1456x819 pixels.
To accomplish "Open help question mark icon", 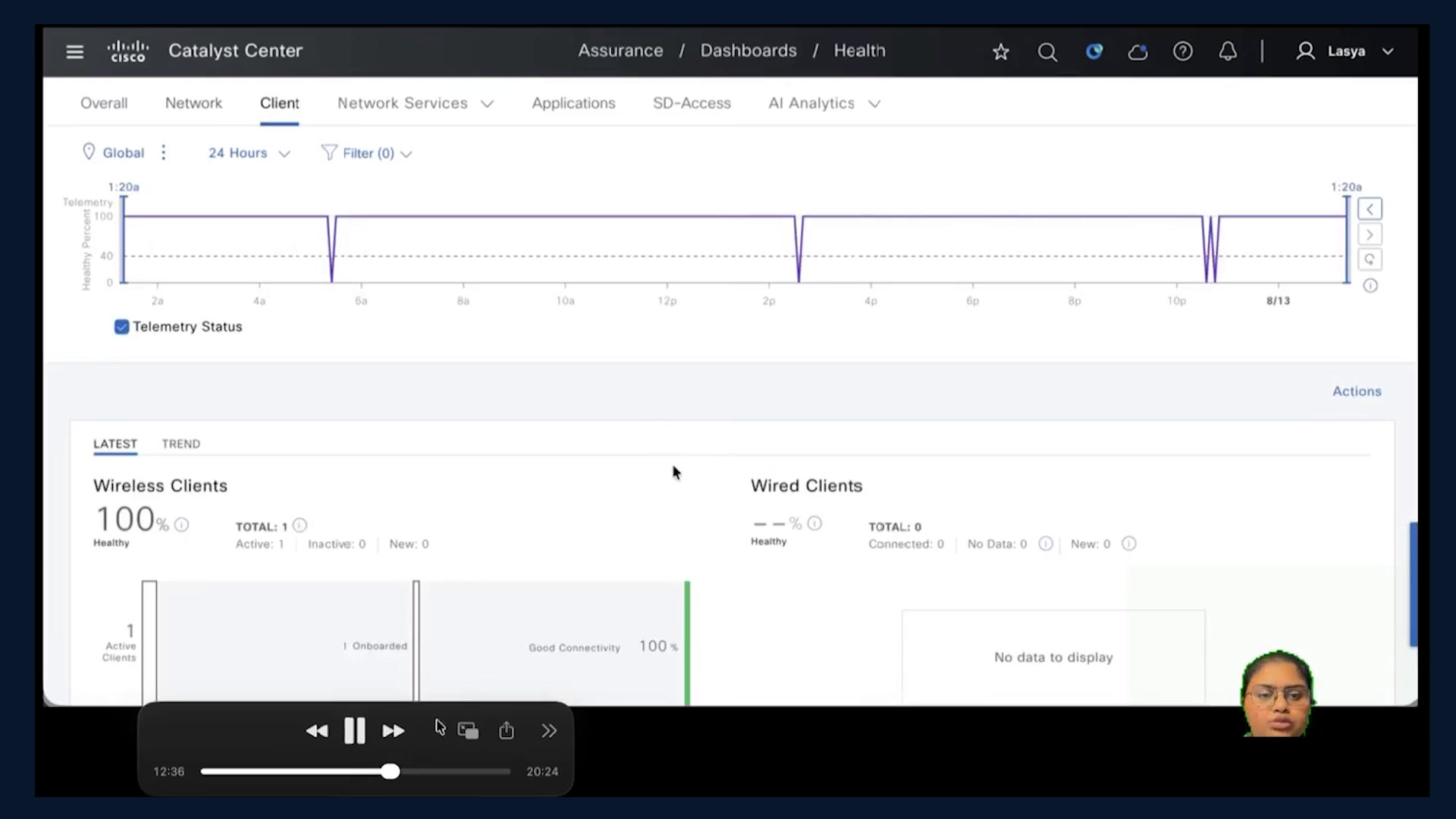I will pyautogui.click(x=1183, y=52).
